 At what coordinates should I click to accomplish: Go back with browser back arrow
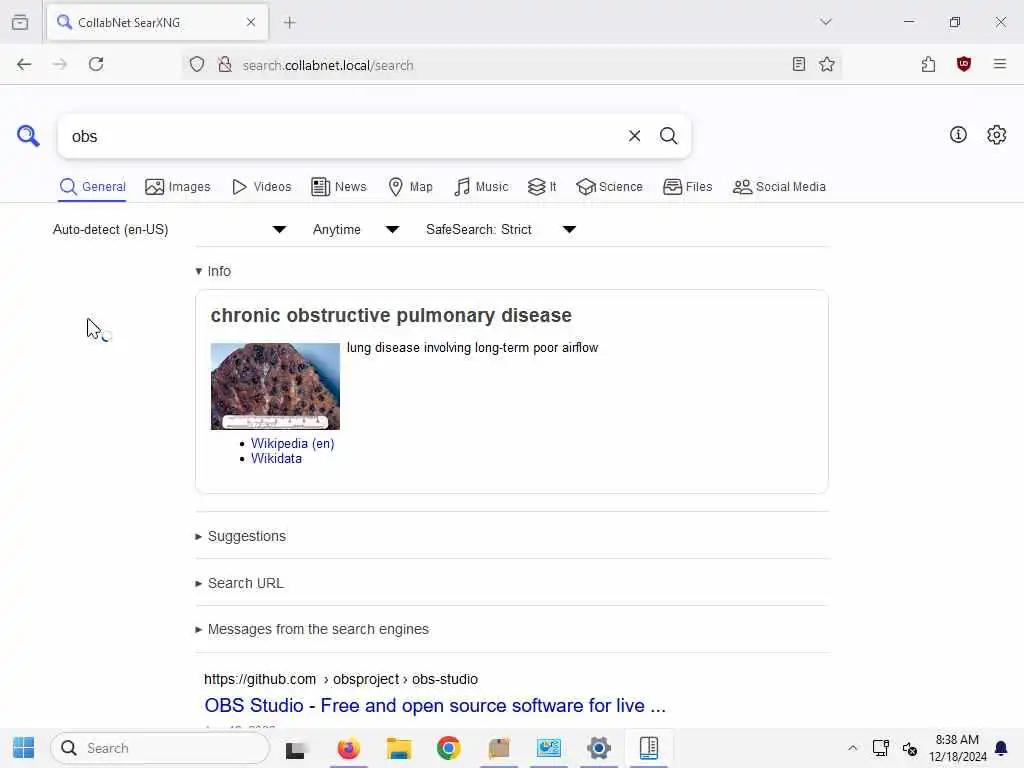coord(24,64)
